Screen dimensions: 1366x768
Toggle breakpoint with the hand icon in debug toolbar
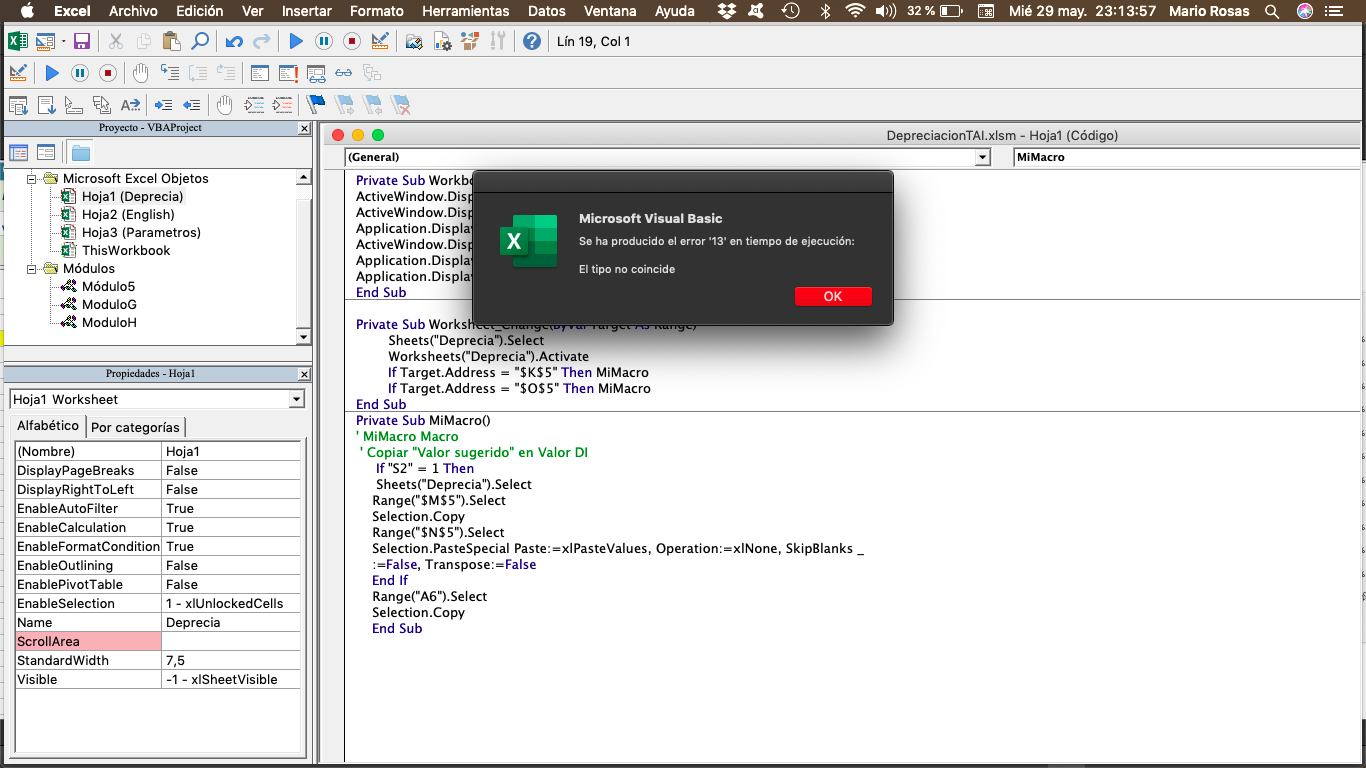click(x=141, y=73)
